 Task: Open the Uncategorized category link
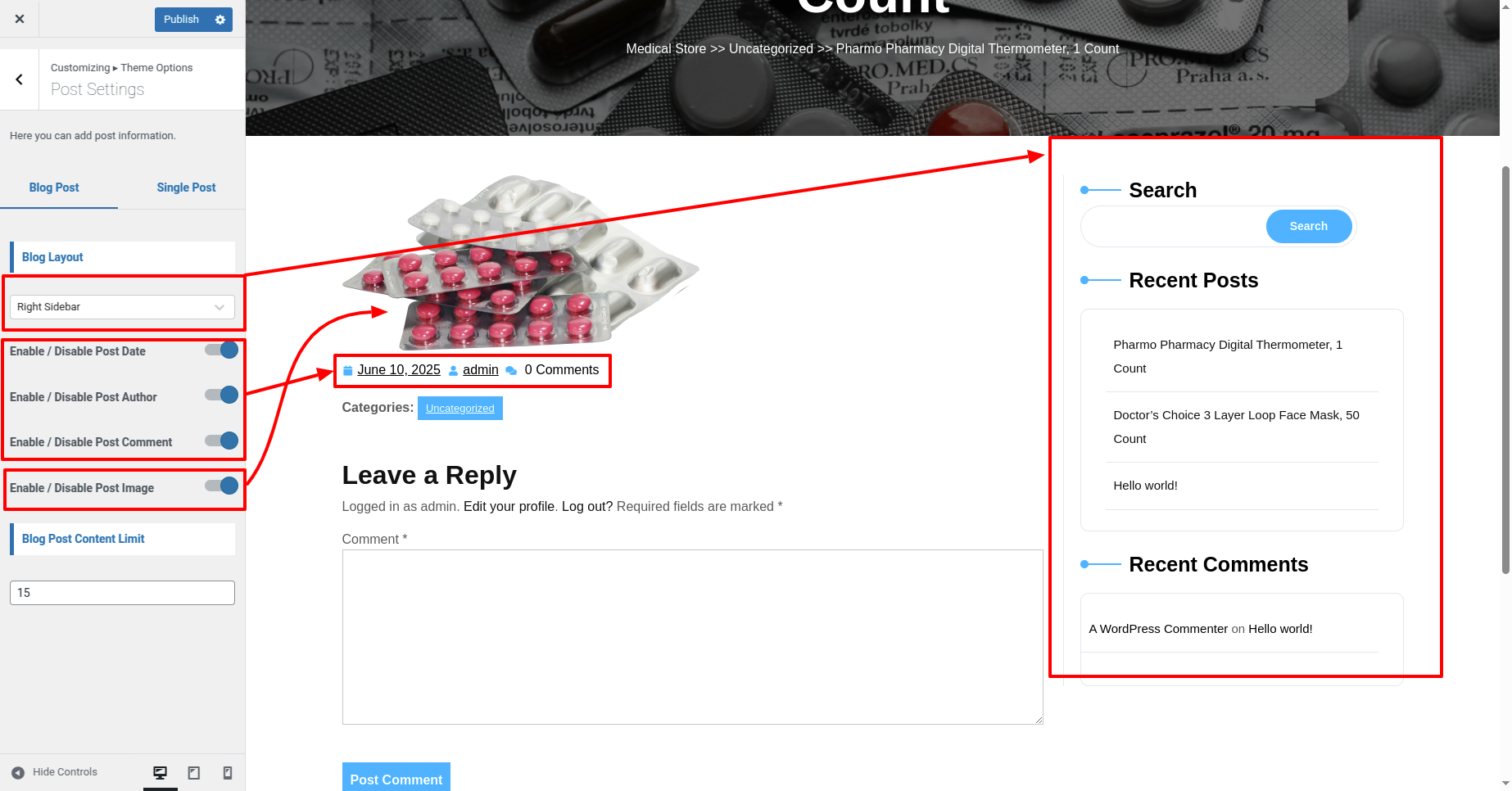(x=459, y=408)
